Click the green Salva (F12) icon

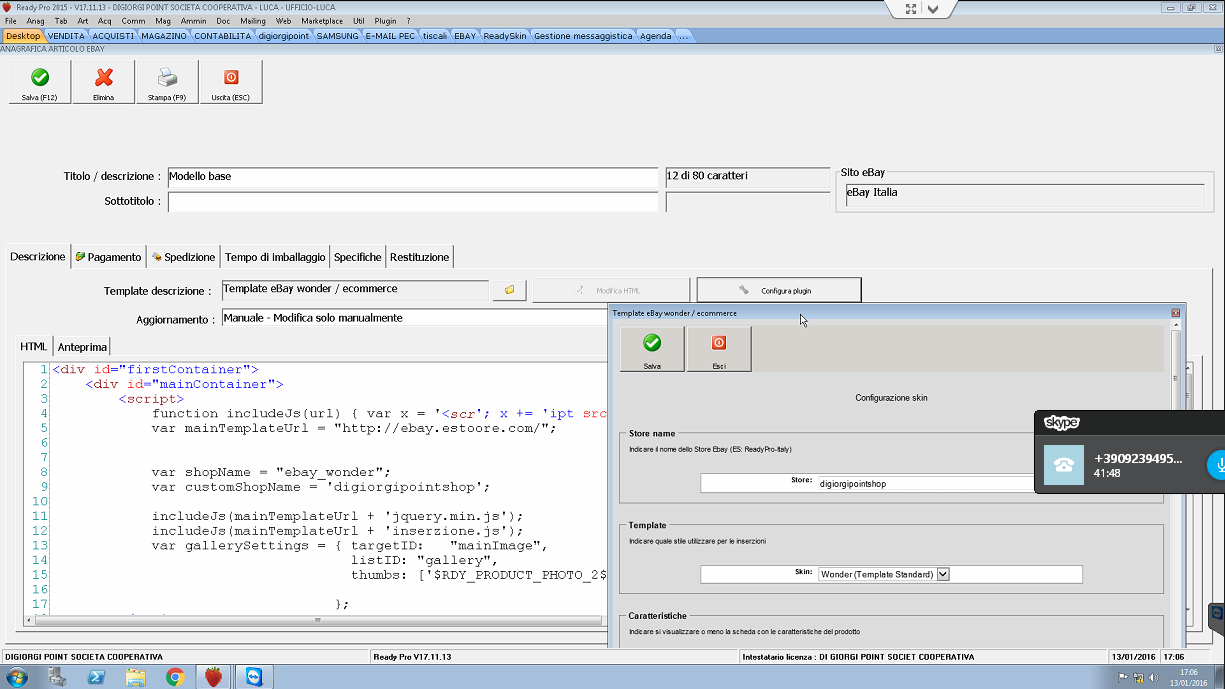[x=40, y=78]
